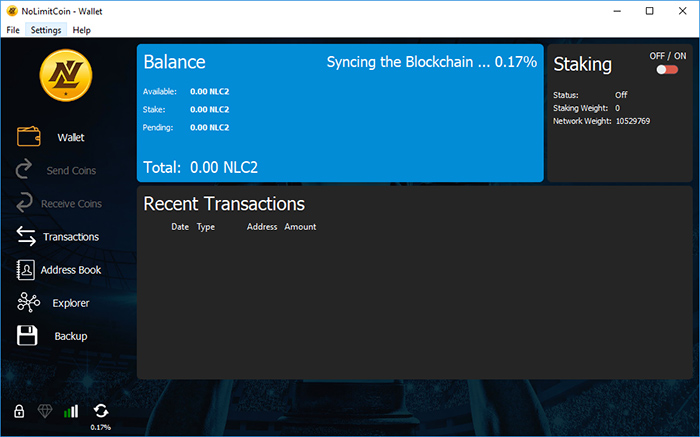Viewport: 700px width, 437px height.
Task: Click the wallet lock status icon
Action: click(x=19, y=411)
